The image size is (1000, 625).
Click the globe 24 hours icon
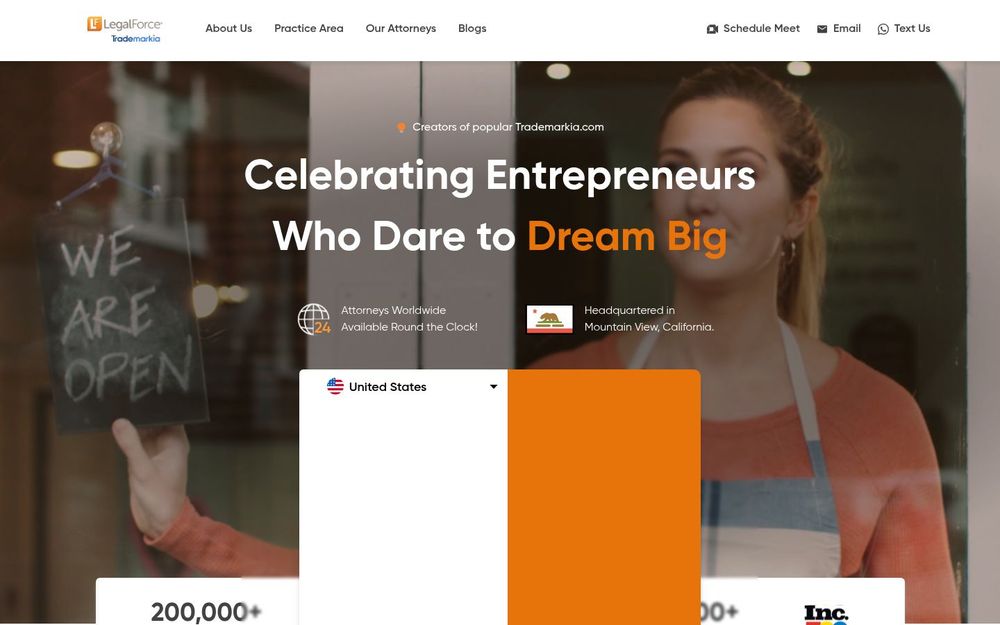[x=314, y=319]
